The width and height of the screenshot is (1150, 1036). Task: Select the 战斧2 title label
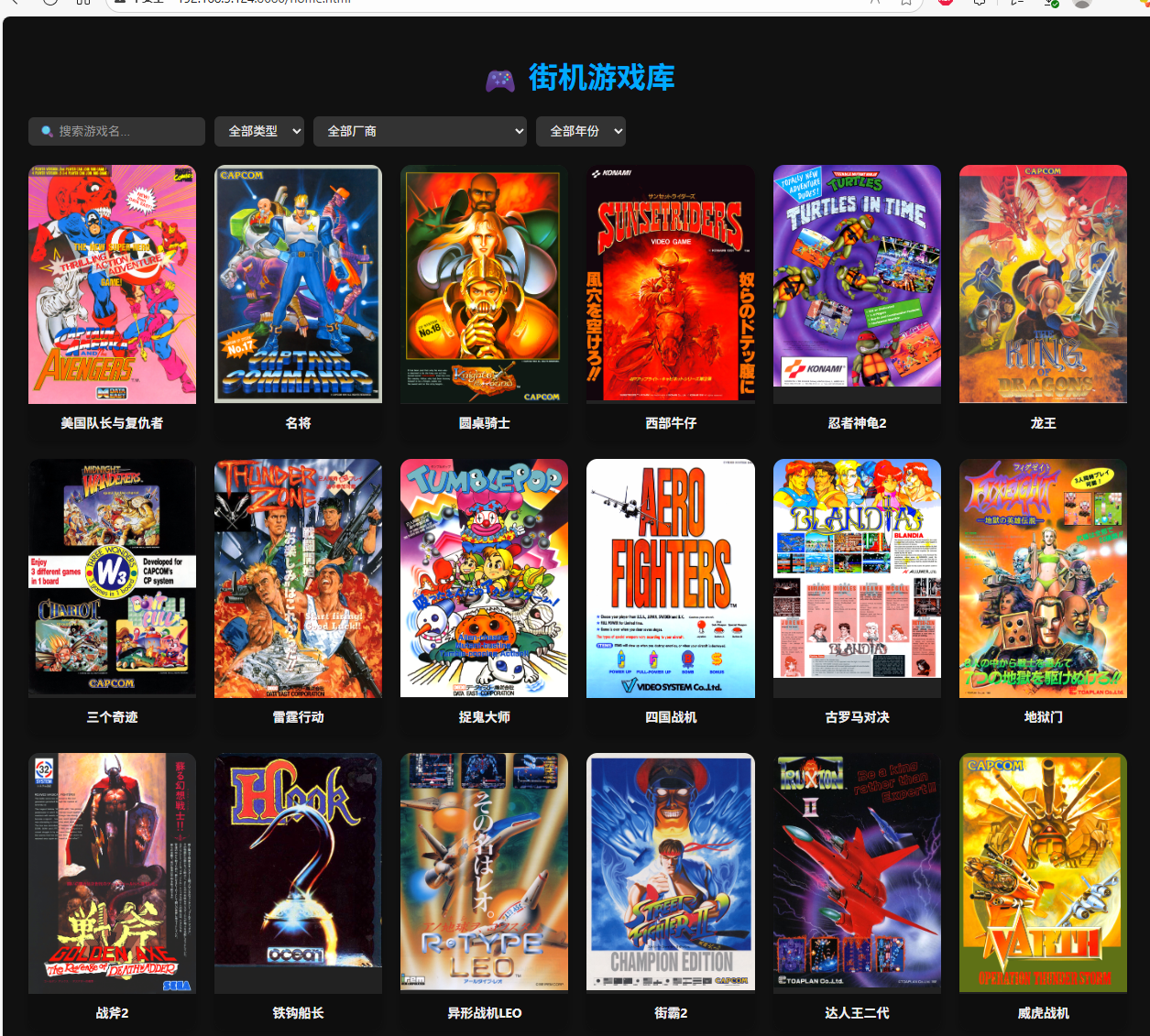pos(112,1013)
